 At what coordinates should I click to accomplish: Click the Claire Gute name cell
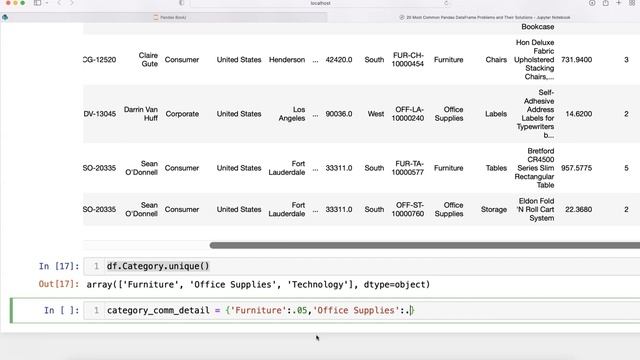[148, 60]
